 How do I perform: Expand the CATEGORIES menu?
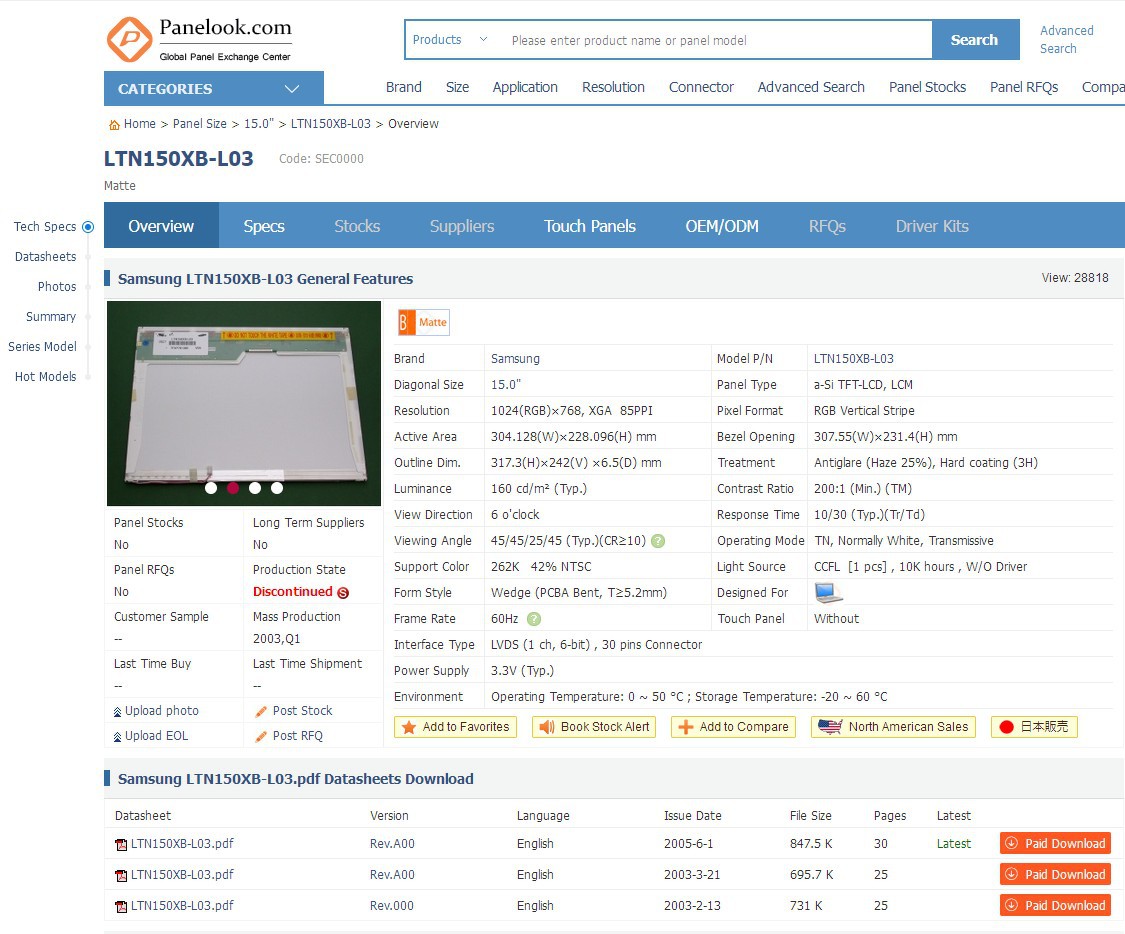(x=214, y=89)
